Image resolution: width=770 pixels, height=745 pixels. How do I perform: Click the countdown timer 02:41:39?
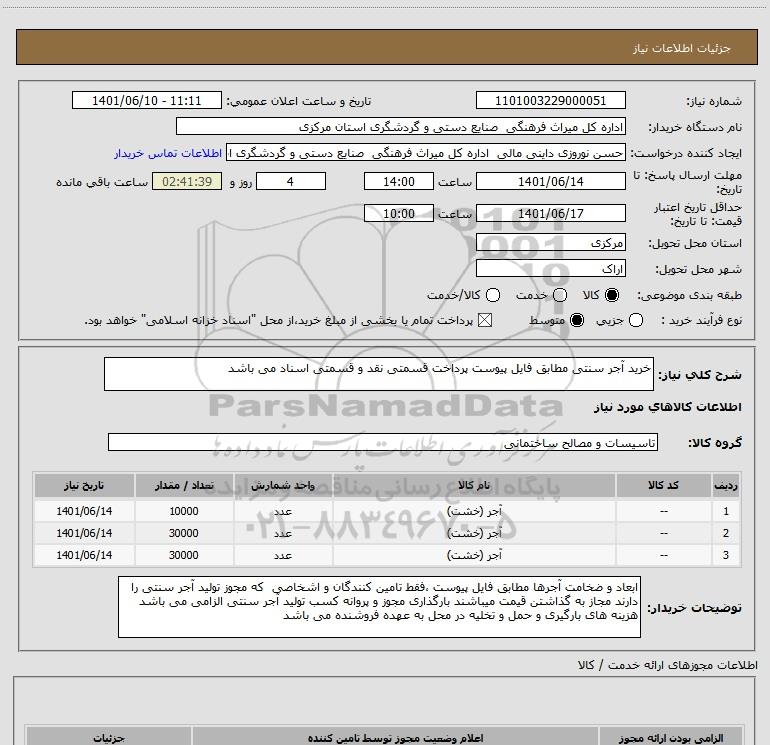[187, 181]
